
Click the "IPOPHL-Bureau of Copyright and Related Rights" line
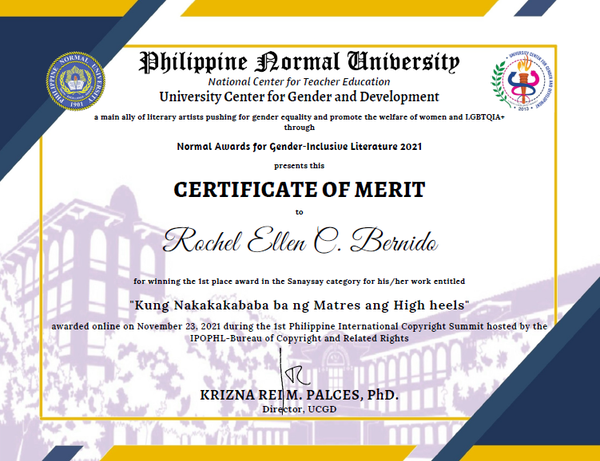click(x=299, y=339)
